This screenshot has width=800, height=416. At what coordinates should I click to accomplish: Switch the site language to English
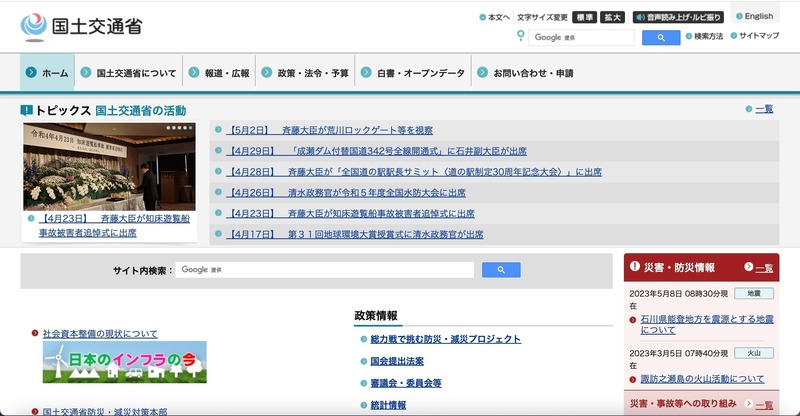(x=757, y=16)
